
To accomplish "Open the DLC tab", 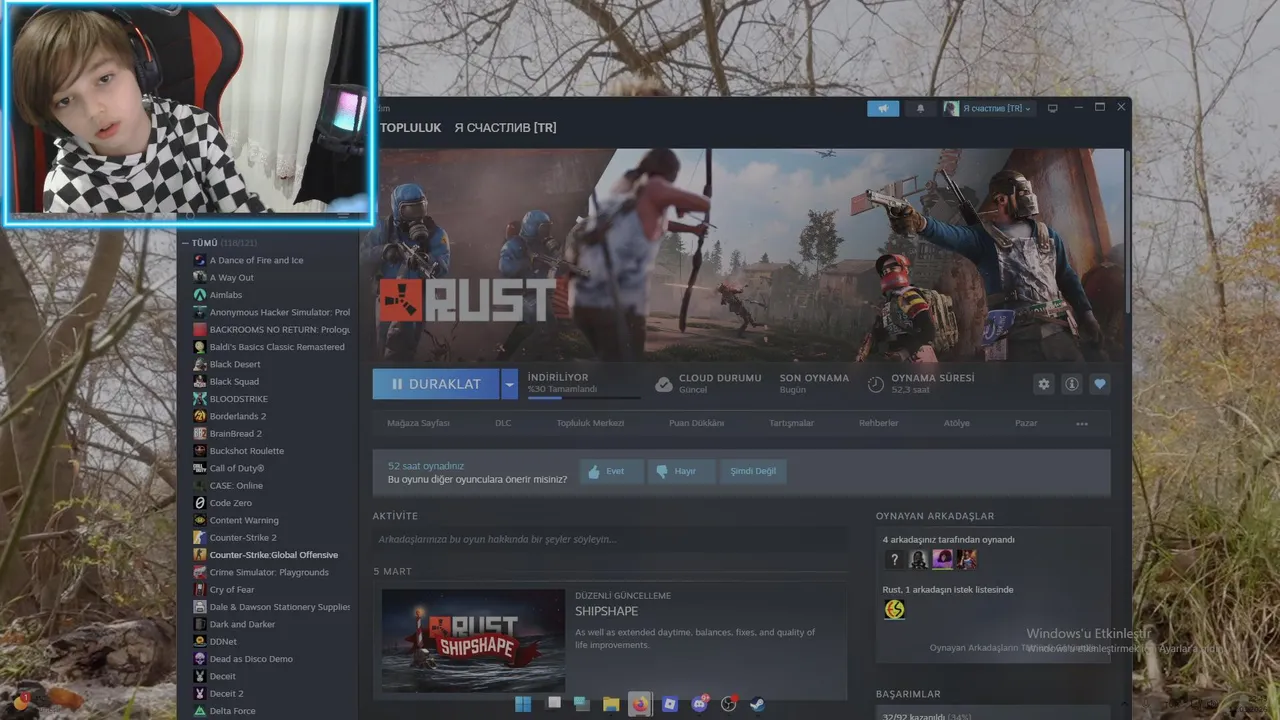I will coord(503,423).
